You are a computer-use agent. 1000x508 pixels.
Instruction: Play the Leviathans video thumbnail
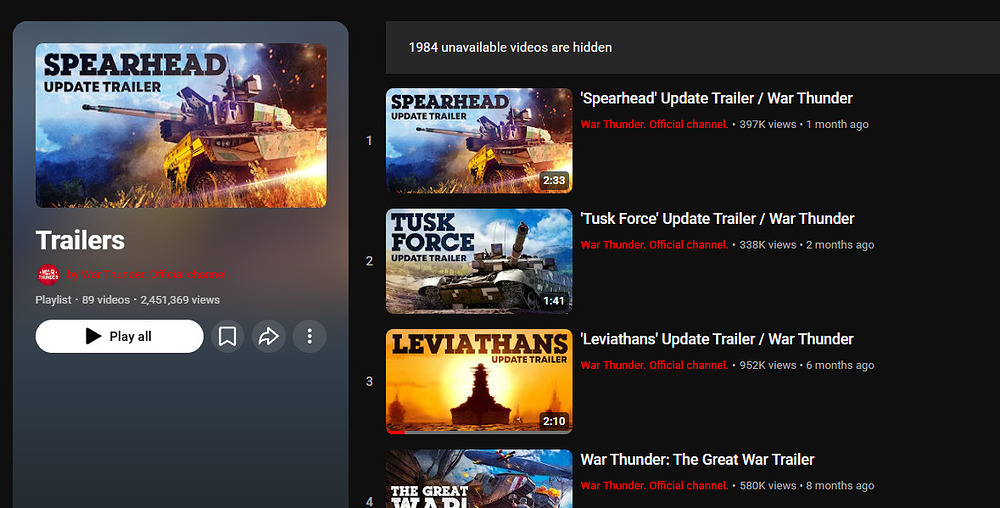pos(479,380)
